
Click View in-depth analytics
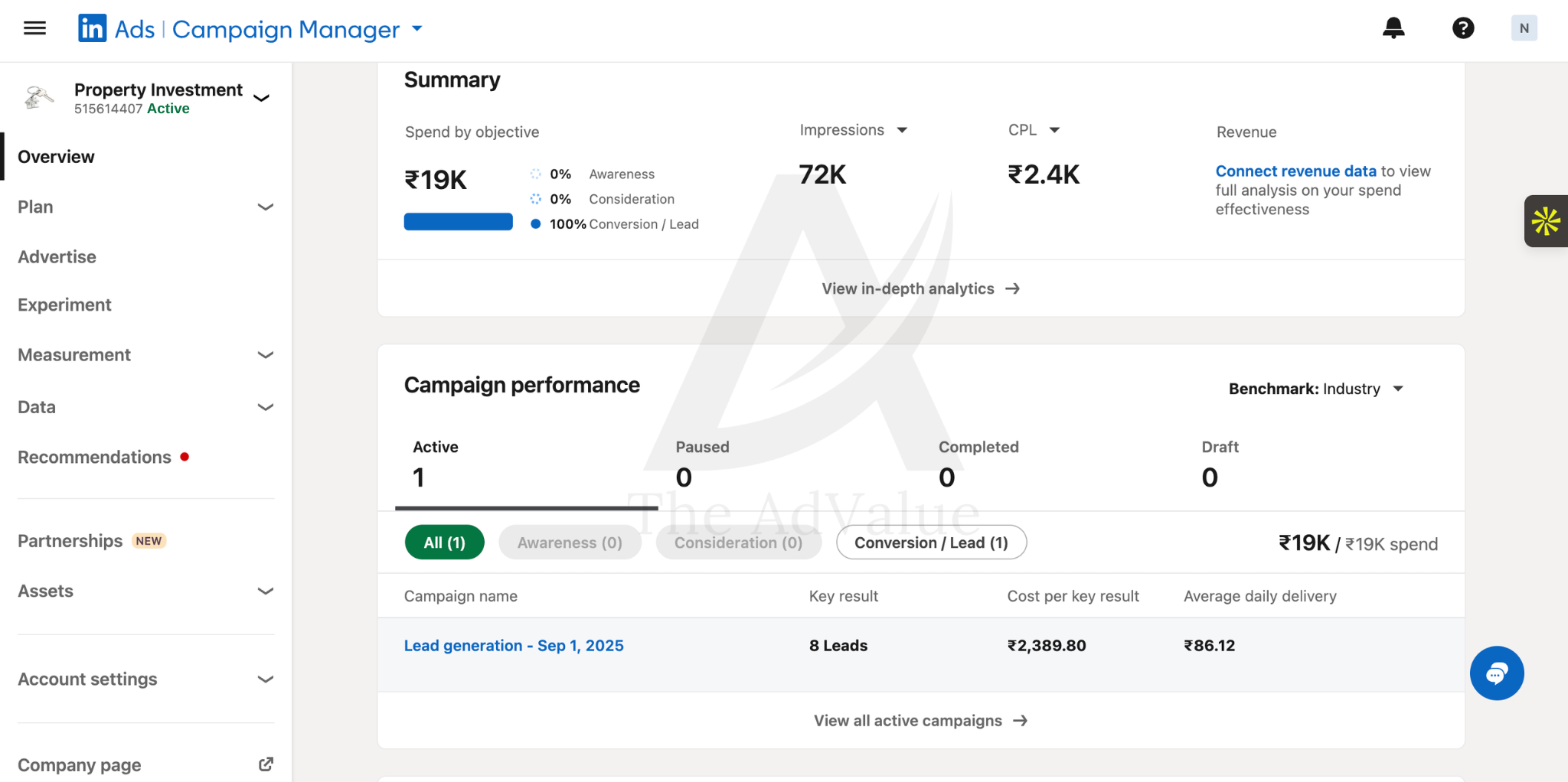908,288
